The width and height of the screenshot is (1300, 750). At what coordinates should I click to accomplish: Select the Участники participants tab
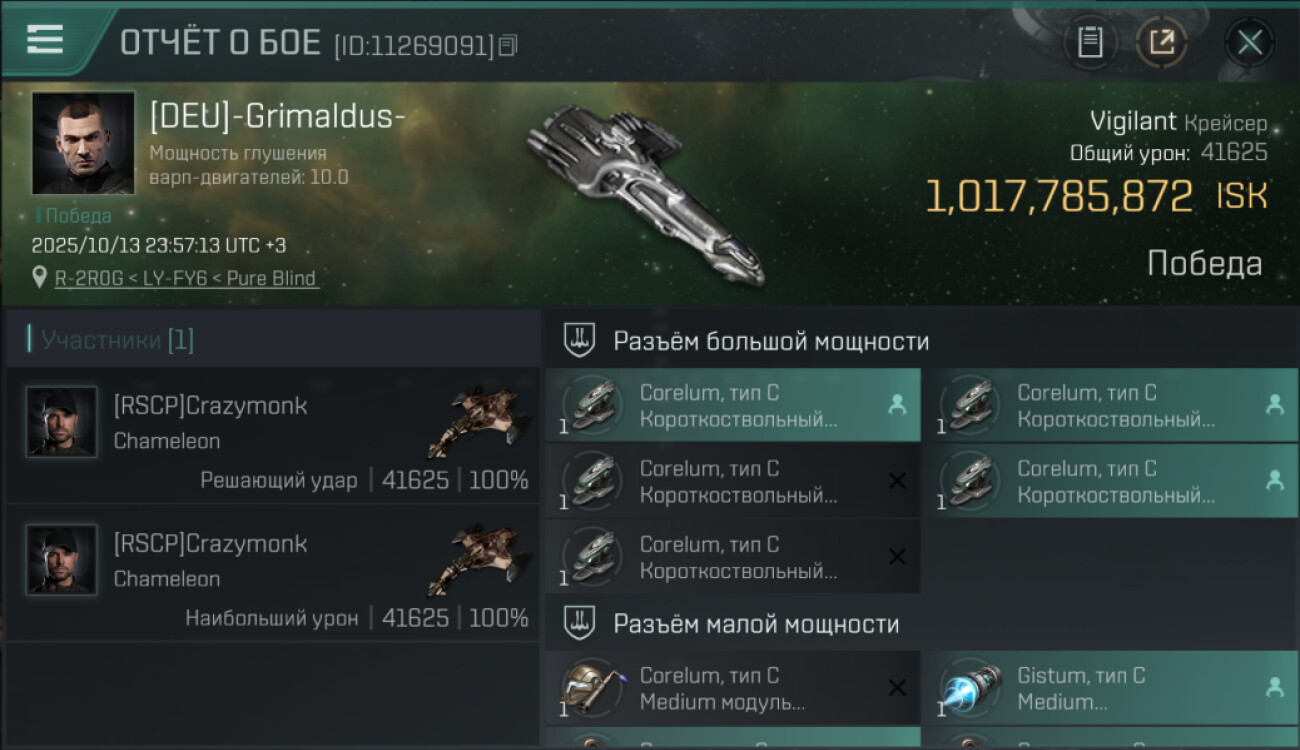(x=110, y=340)
